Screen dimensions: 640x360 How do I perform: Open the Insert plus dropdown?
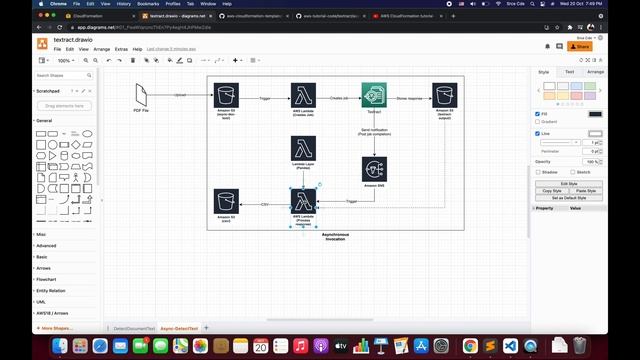(238, 60)
